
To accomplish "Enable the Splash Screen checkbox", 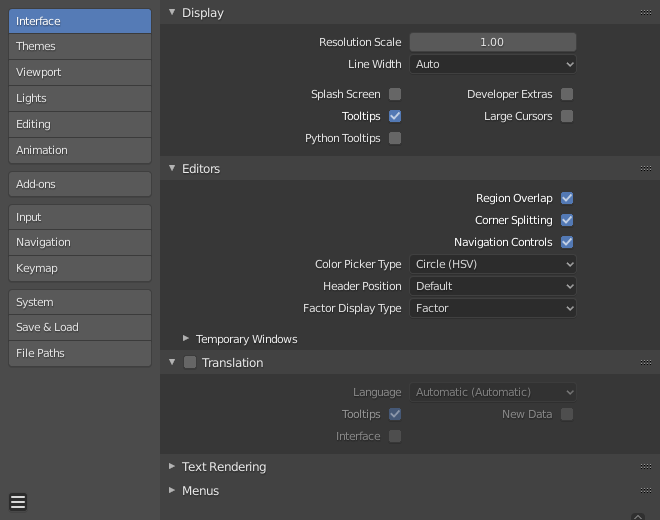I will (395, 94).
